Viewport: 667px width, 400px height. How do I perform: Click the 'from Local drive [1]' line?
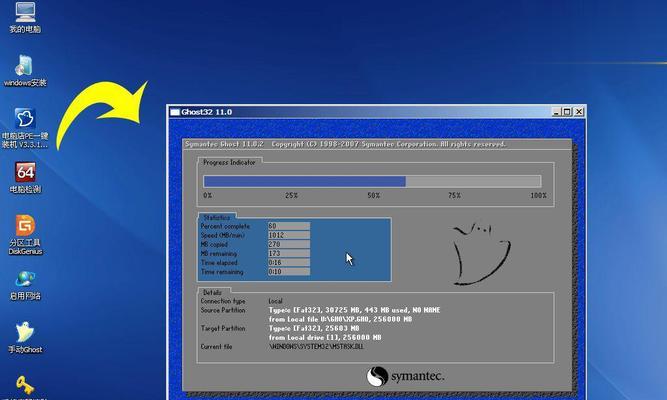click(325, 337)
